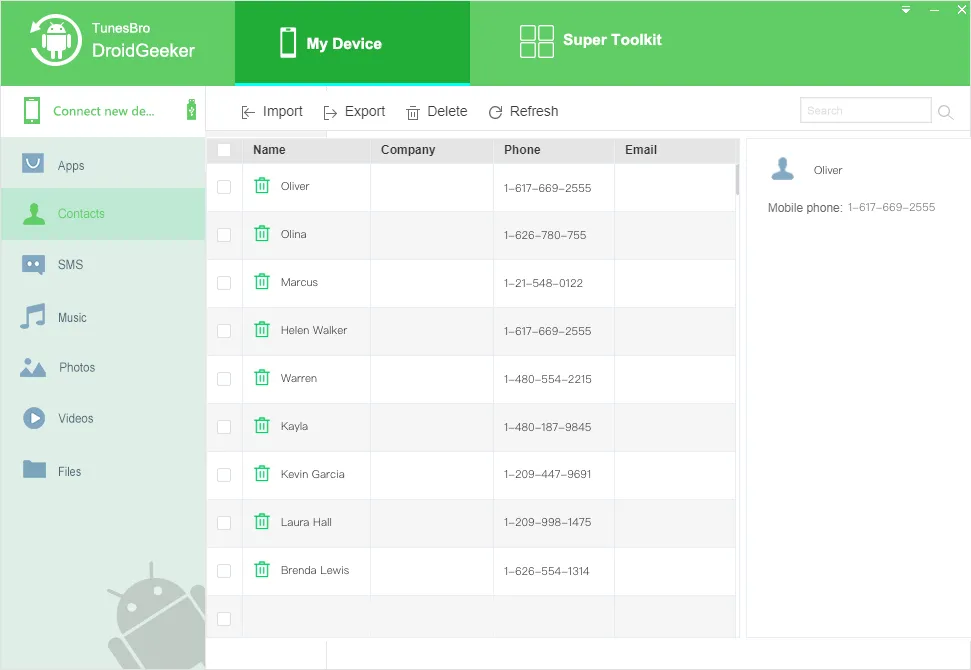
Task: Click the magnifier icon to search contacts
Action: click(x=945, y=112)
